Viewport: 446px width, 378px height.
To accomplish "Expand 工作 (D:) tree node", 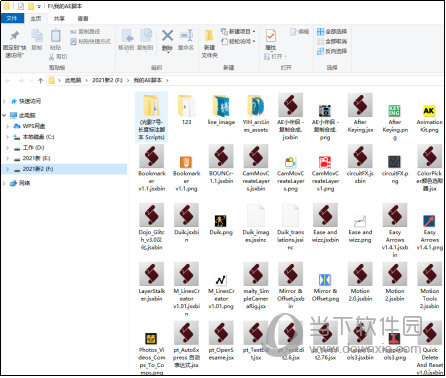I will click(8, 147).
